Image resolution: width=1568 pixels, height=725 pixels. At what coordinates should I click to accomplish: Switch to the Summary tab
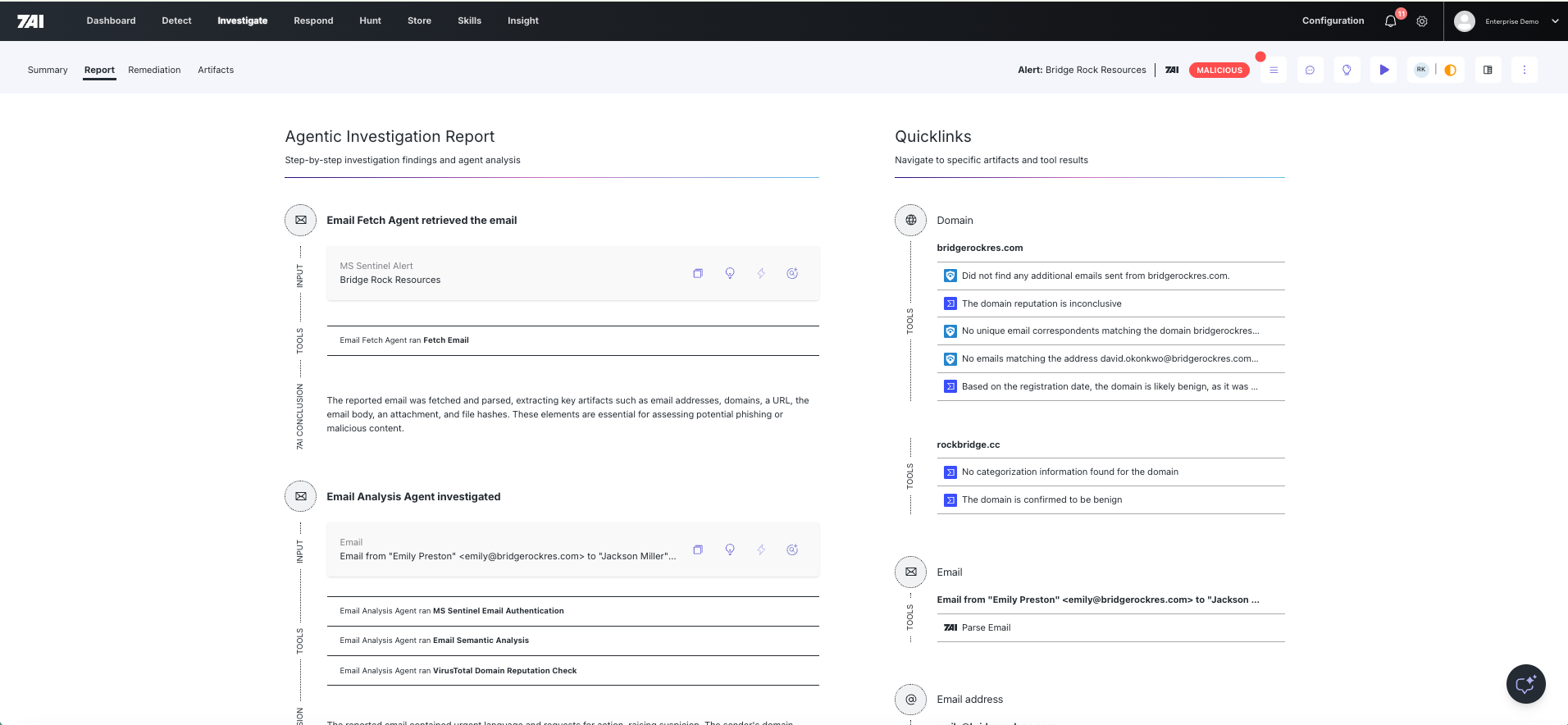tap(48, 70)
